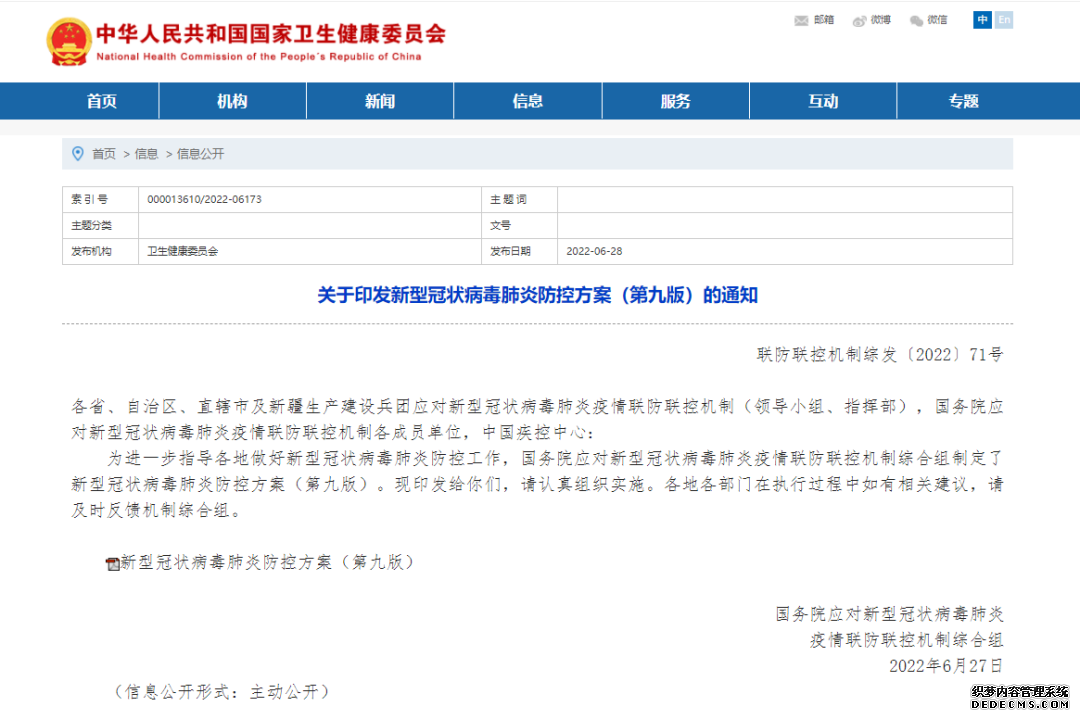
Task: Click the 信息 breadcrumb link
Action: point(147,154)
